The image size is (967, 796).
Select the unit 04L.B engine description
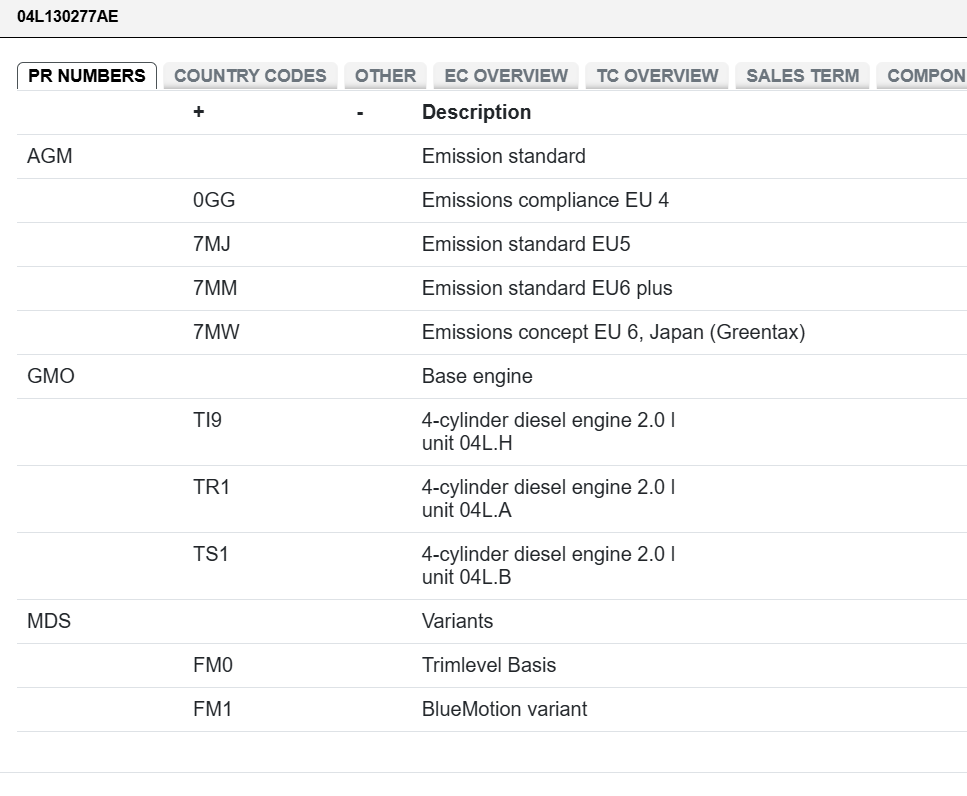tap(549, 566)
